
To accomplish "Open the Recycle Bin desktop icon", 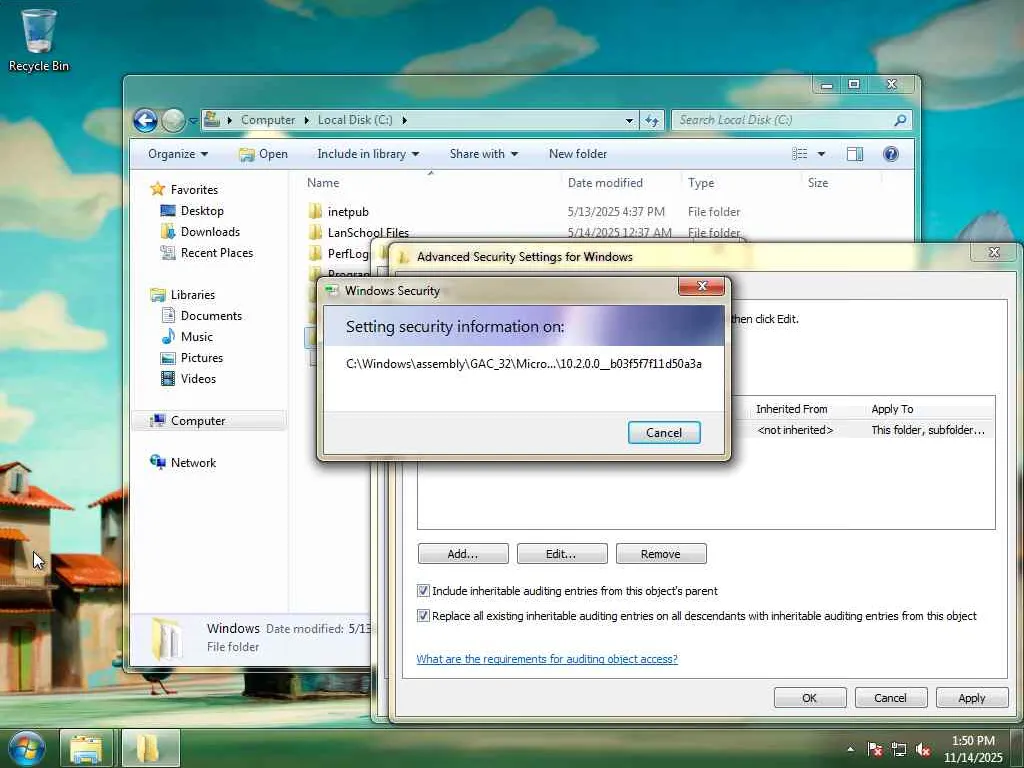I will 39,39.
